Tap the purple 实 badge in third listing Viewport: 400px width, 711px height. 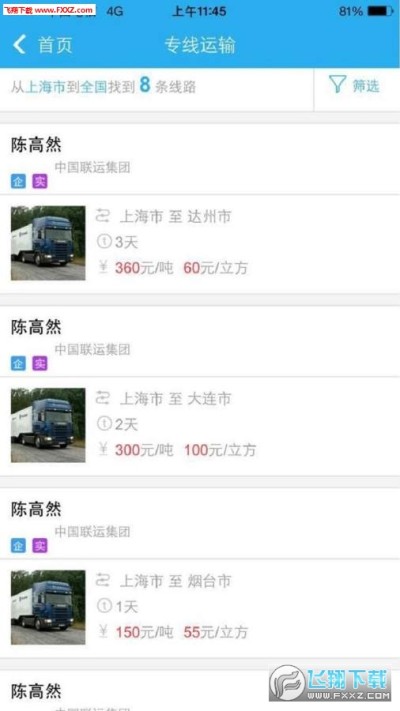tap(40, 545)
